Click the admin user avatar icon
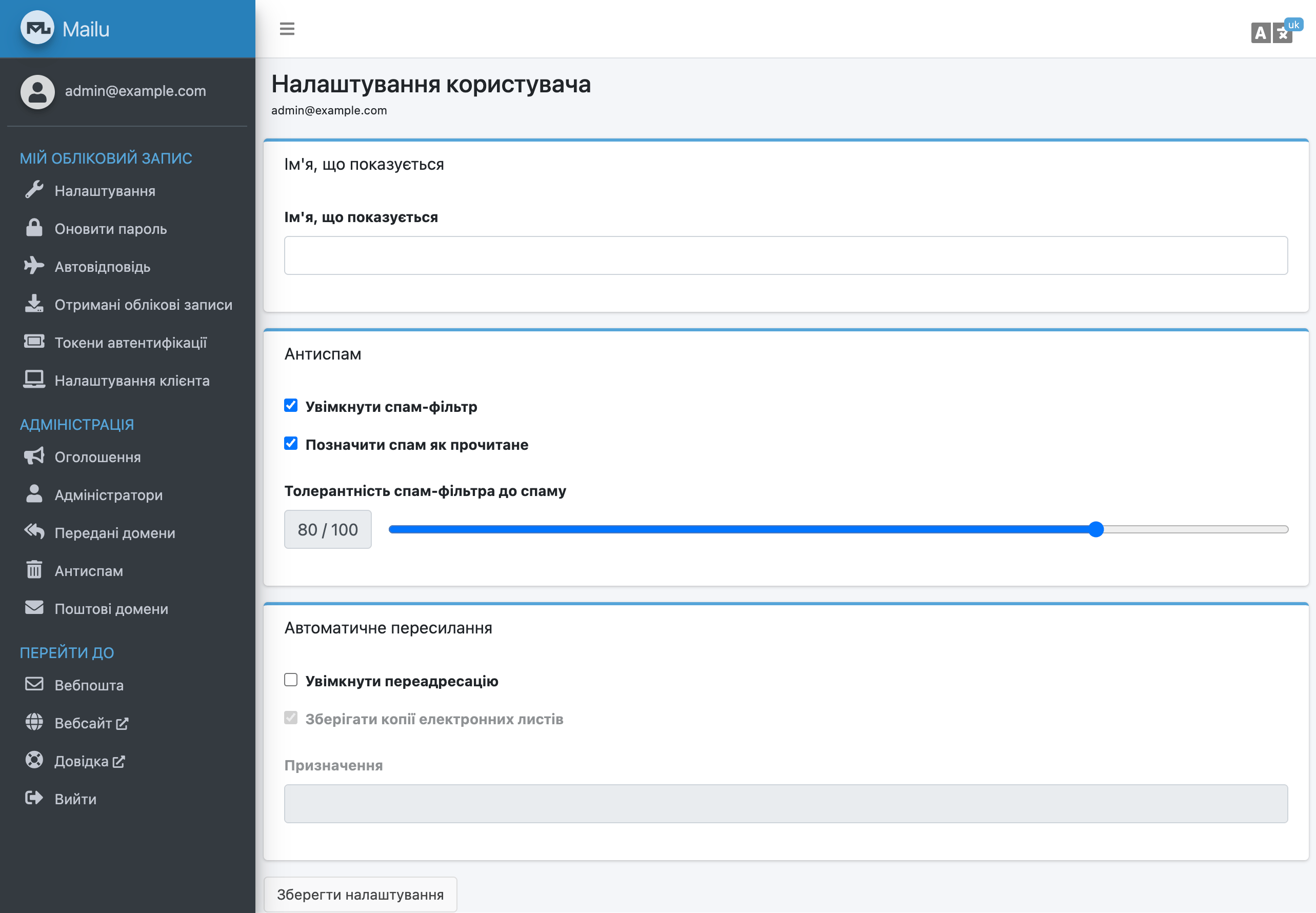The image size is (1316, 913). tap(37, 91)
